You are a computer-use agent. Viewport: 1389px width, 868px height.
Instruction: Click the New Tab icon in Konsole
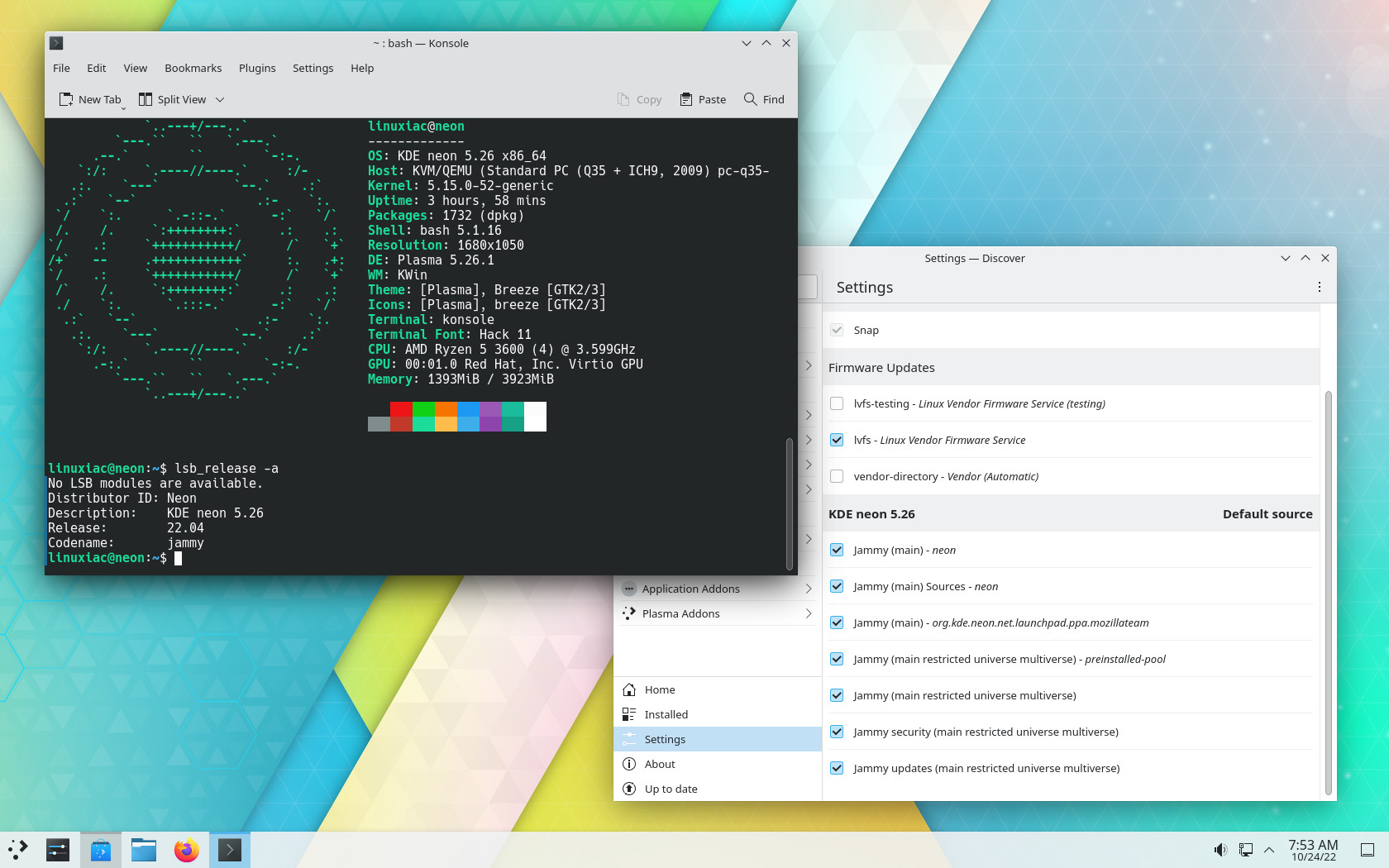pos(66,99)
